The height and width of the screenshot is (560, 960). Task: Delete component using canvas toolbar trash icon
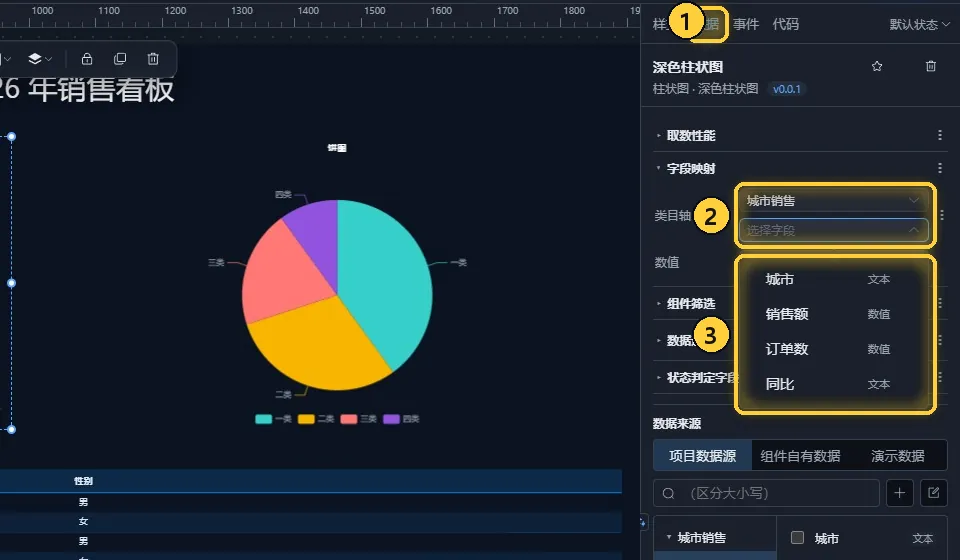coord(153,59)
